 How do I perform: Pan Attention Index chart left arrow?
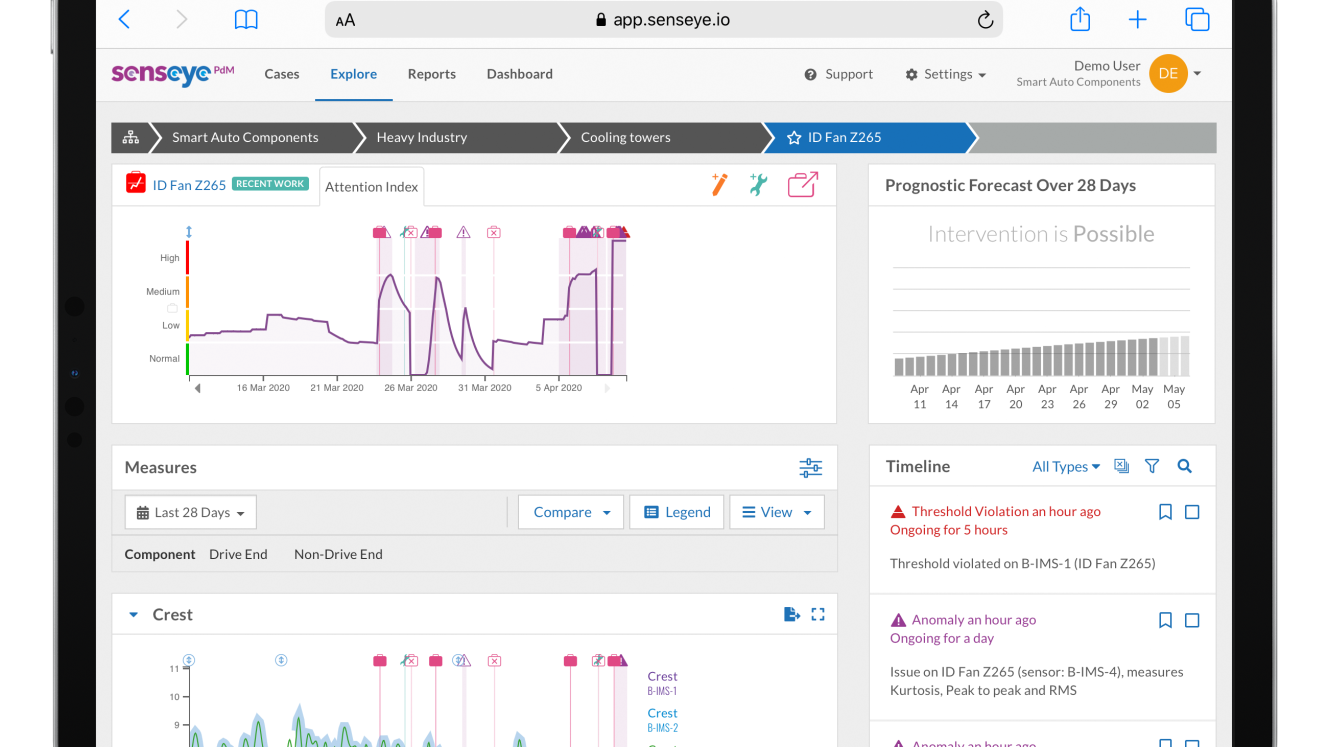point(197,388)
